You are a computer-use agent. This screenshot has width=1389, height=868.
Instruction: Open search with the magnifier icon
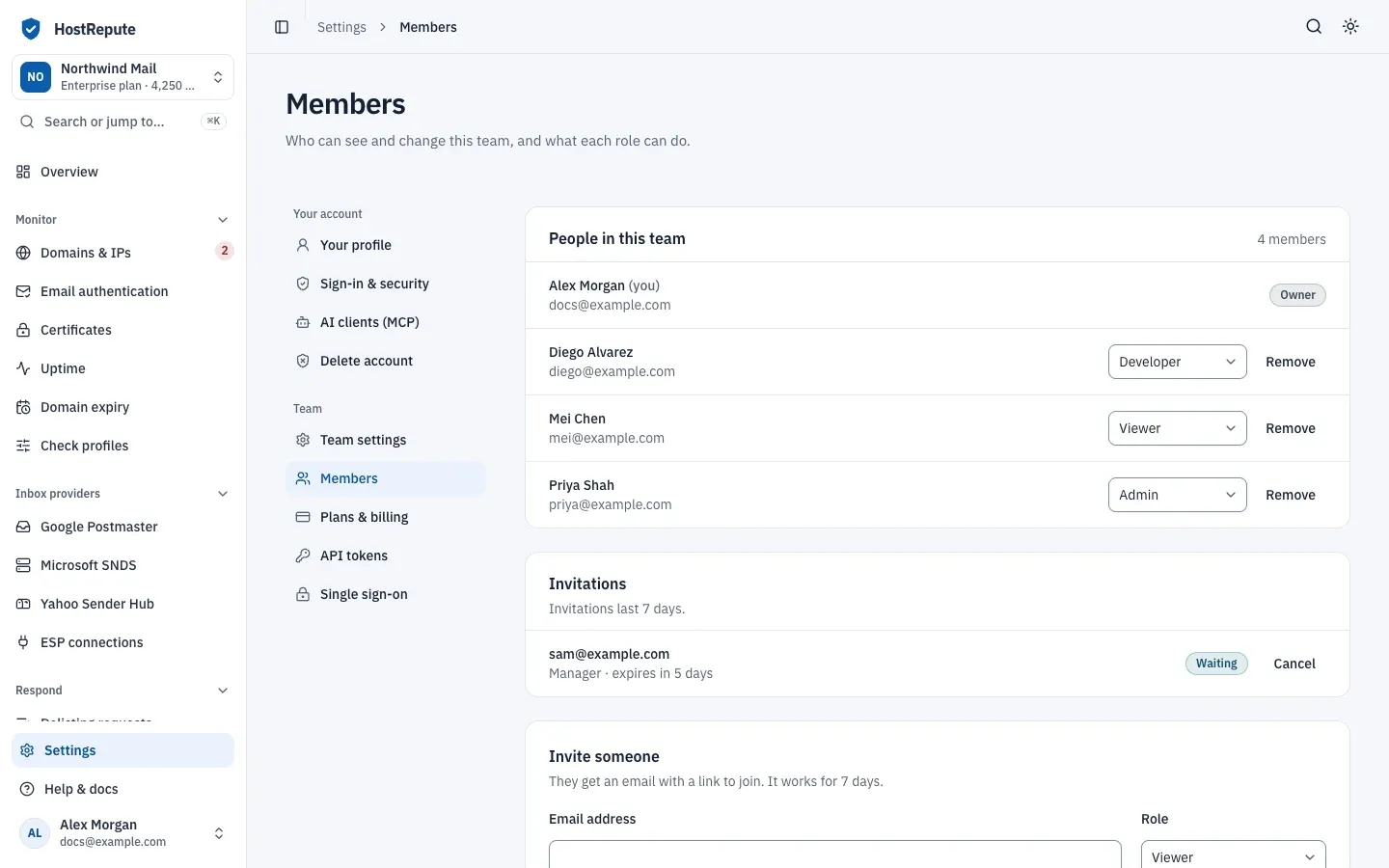pos(1314,27)
